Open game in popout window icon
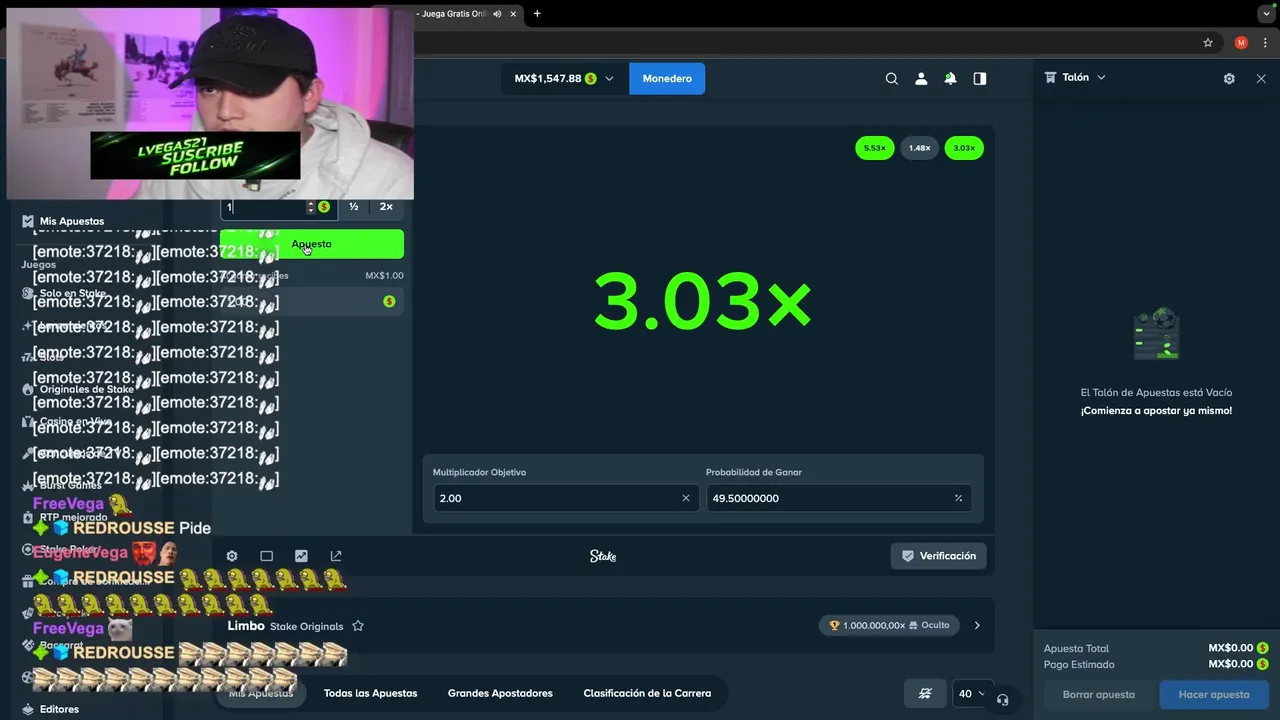1280x720 pixels. 336,556
